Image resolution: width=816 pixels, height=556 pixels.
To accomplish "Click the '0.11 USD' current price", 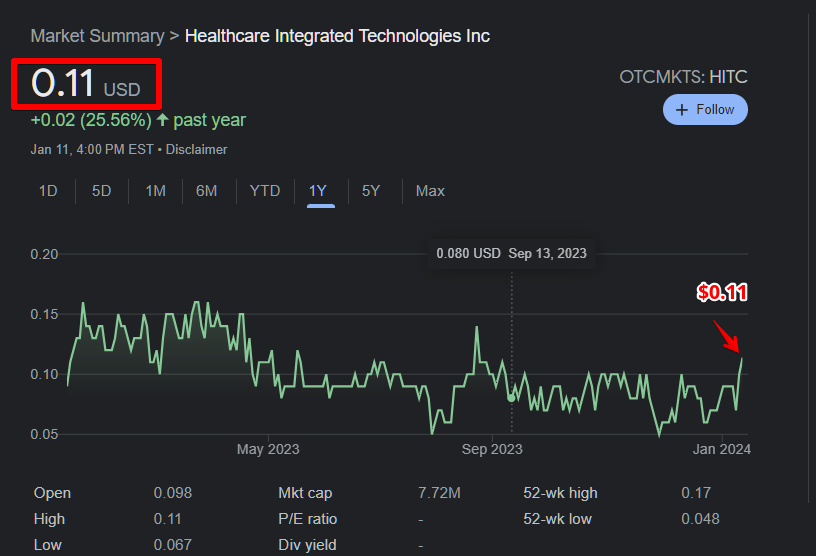I will 86,83.
